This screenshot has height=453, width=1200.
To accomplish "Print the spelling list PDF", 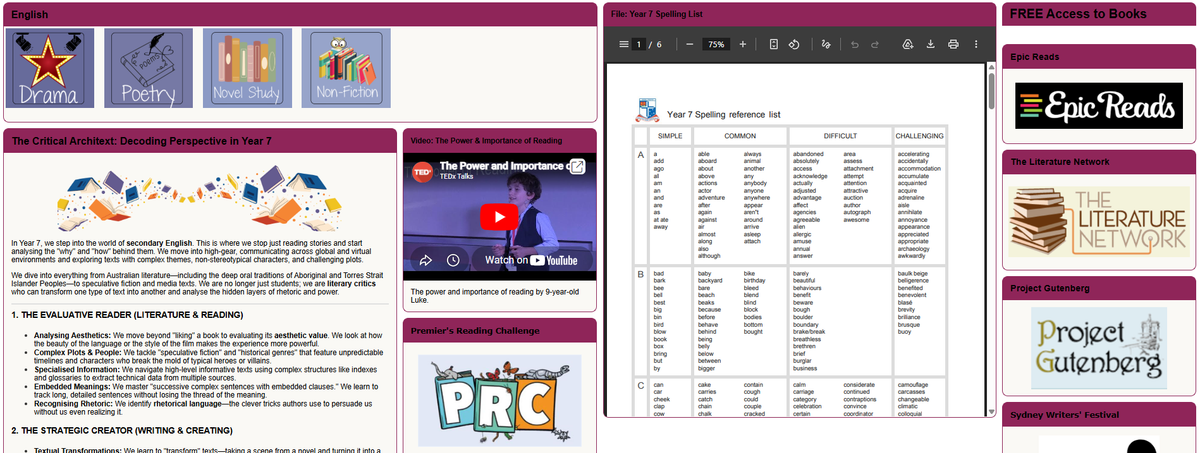I will point(953,44).
